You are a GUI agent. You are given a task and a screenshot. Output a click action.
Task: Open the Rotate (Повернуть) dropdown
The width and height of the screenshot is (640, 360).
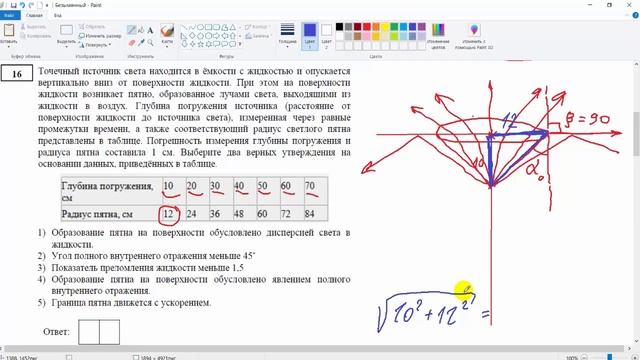pos(95,45)
